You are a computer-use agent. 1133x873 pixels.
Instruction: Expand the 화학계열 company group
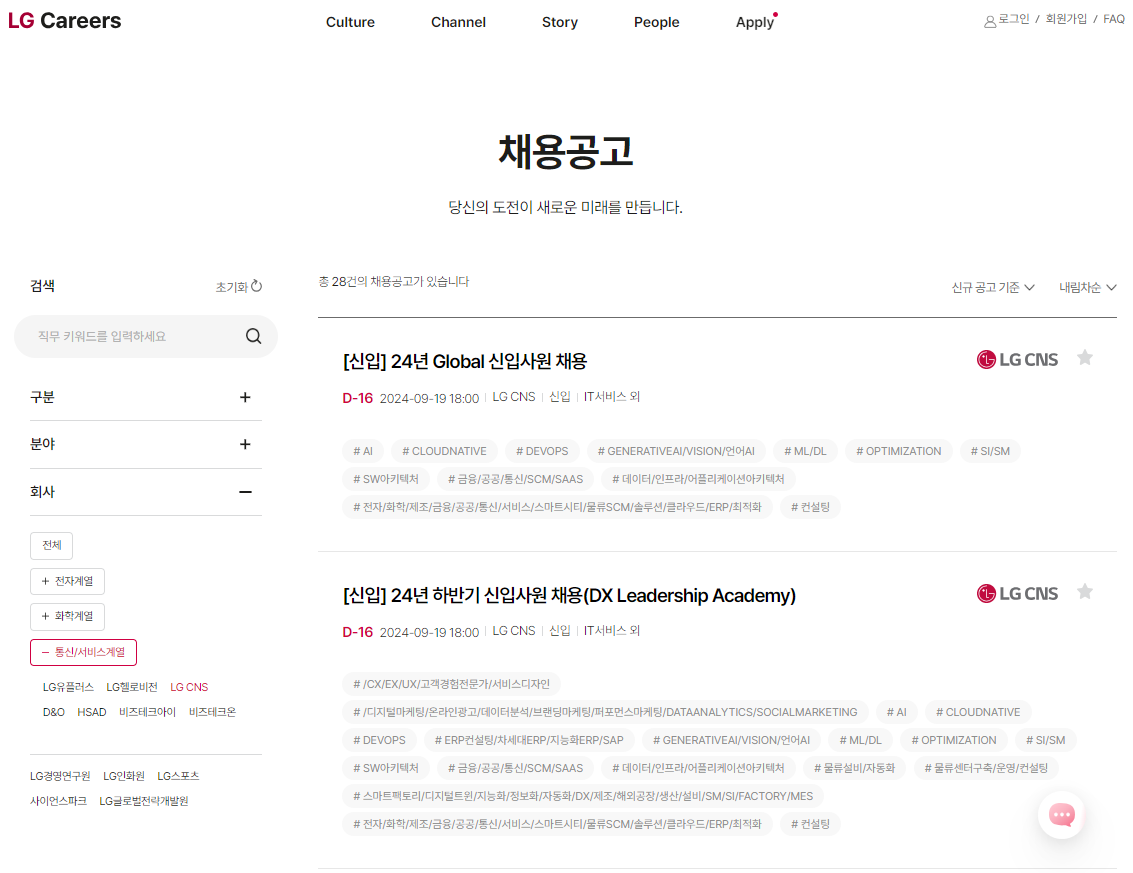(x=67, y=616)
